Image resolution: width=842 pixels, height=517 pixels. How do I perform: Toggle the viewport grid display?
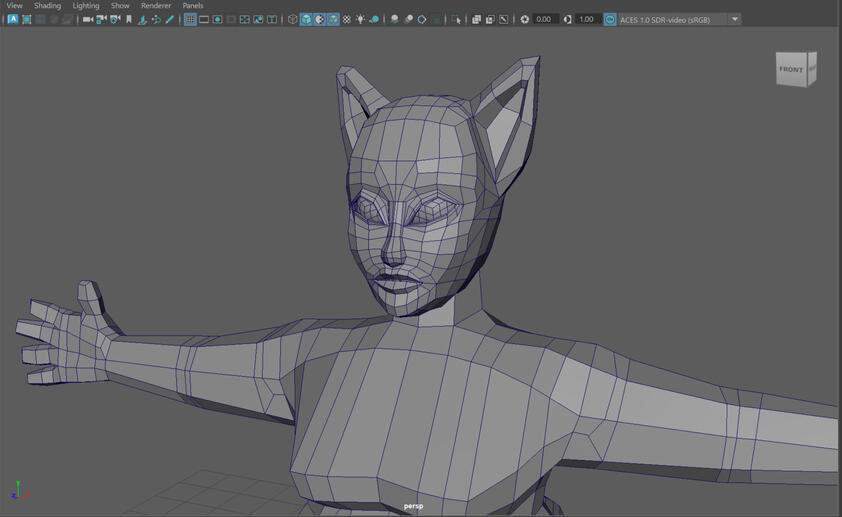190,20
